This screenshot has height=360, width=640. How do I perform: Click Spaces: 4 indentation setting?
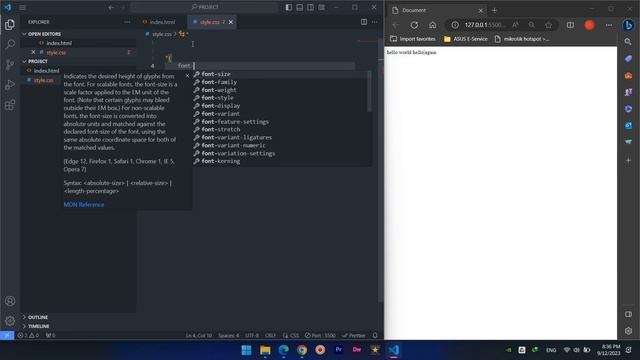click(229, 335)
